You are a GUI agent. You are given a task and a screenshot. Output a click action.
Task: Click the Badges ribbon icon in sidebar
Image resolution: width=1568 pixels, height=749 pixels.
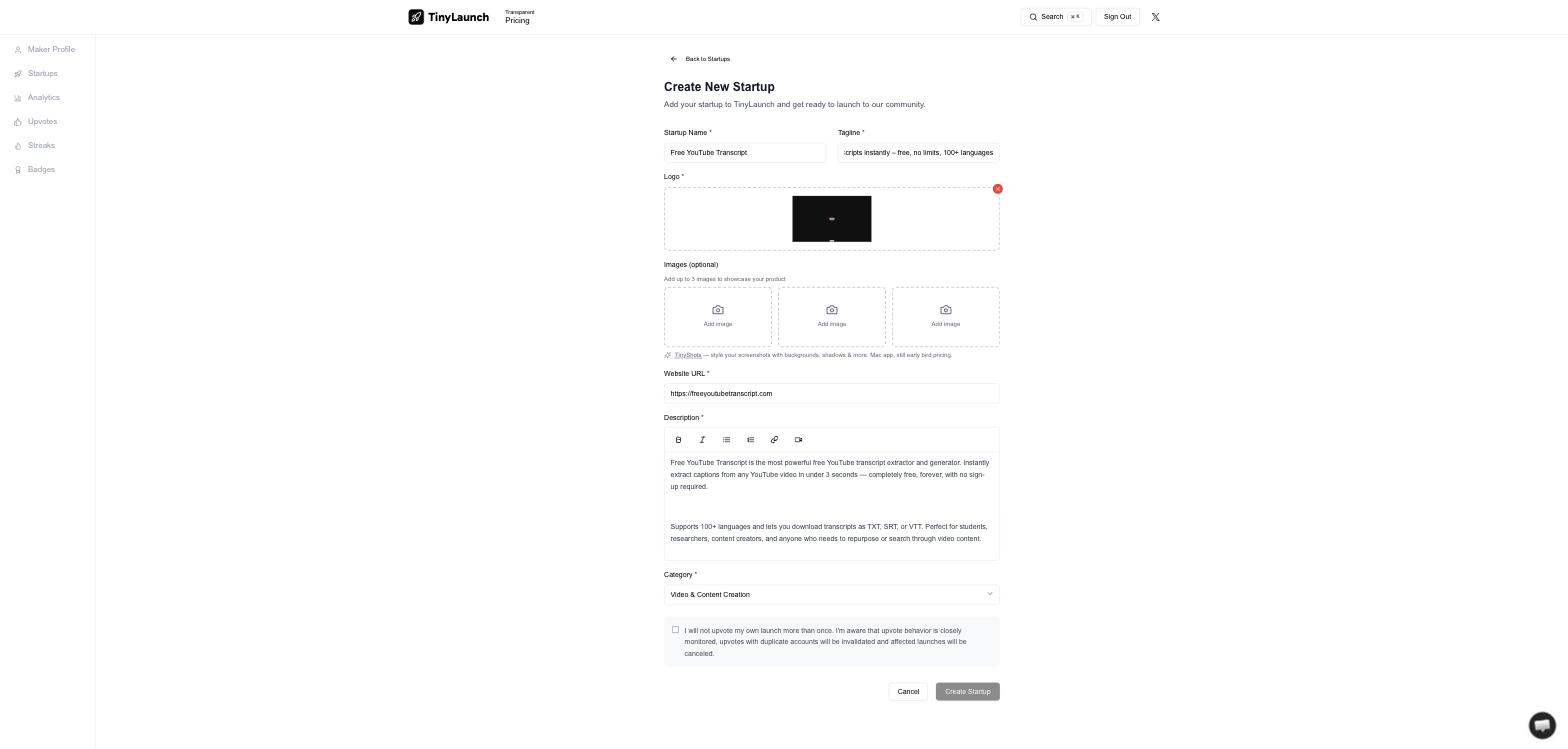[18, 170]
